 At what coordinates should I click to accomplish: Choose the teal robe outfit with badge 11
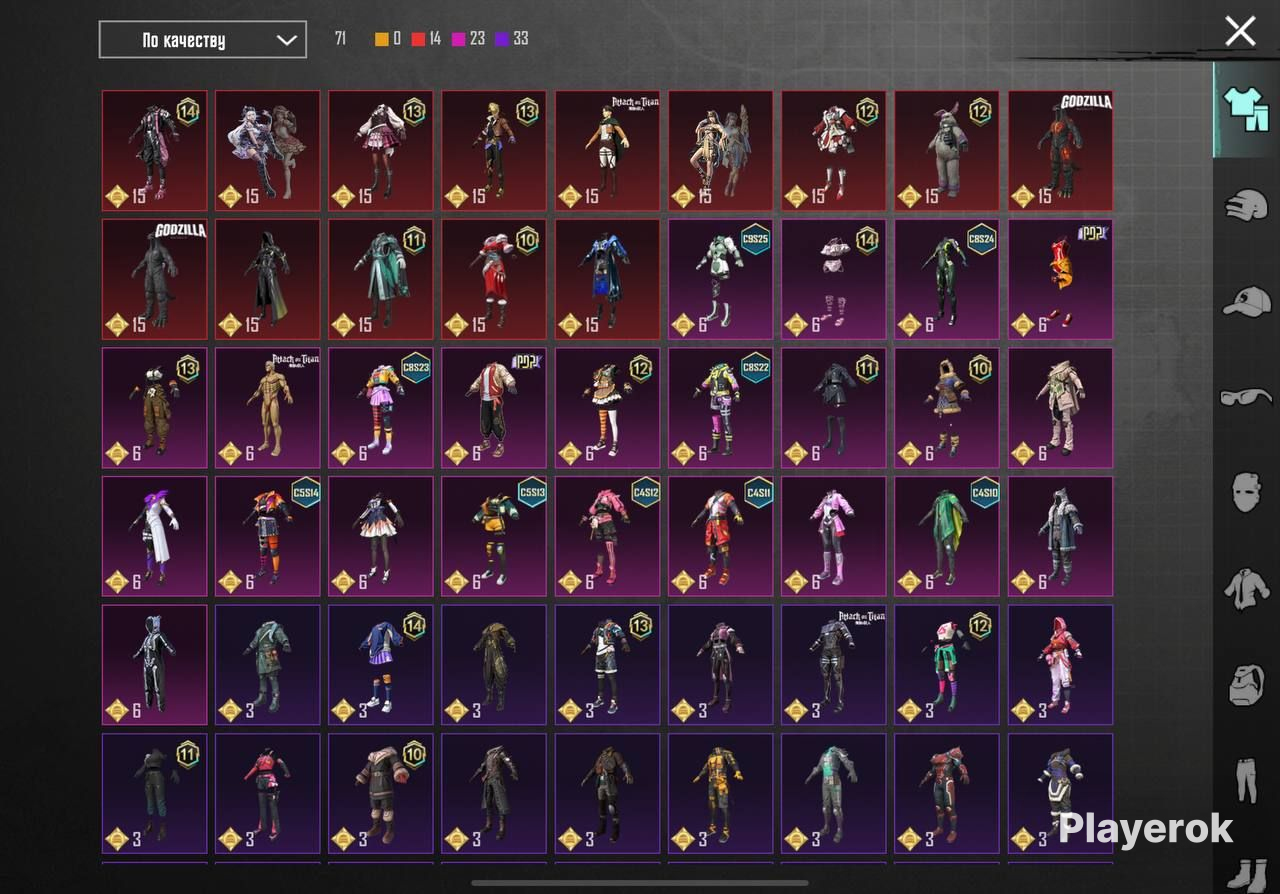point(381,280)
